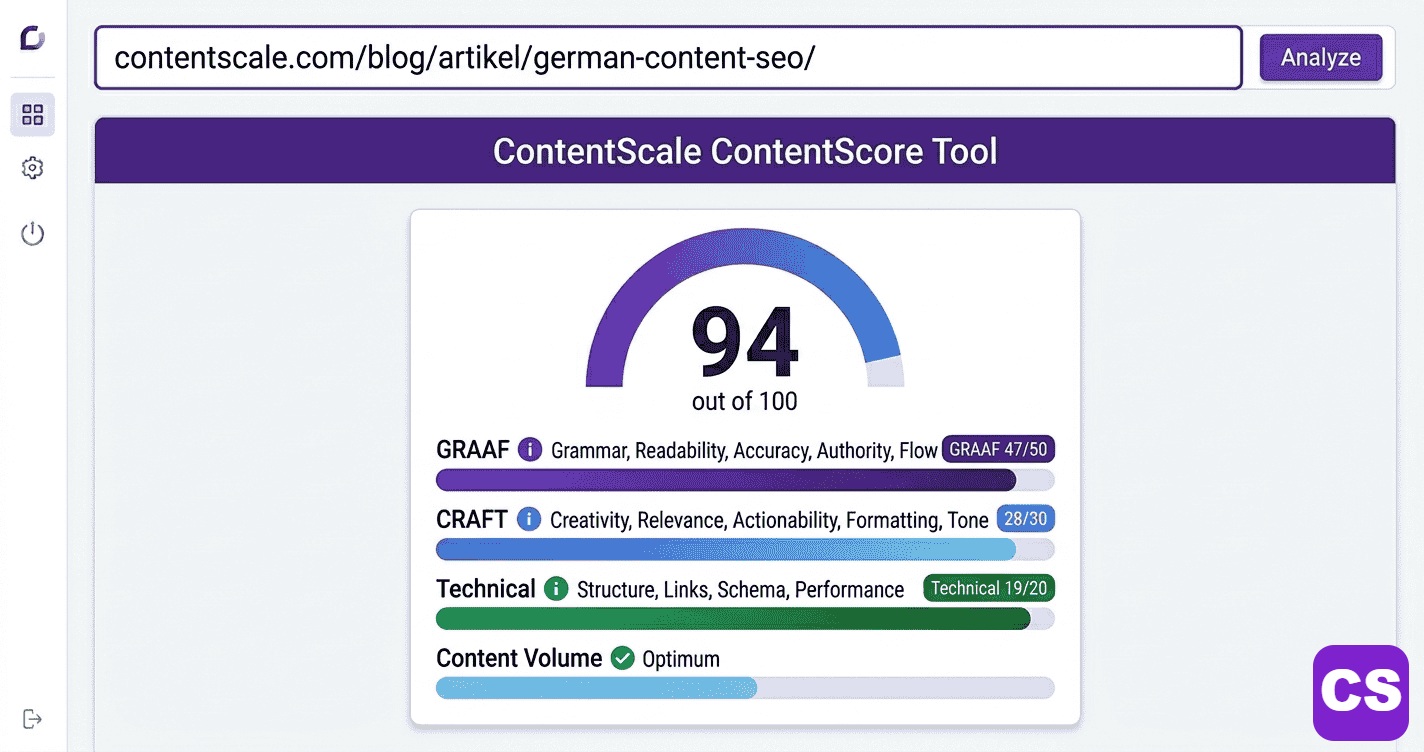Click the Technical green progress bar

(x=732, y=618)
